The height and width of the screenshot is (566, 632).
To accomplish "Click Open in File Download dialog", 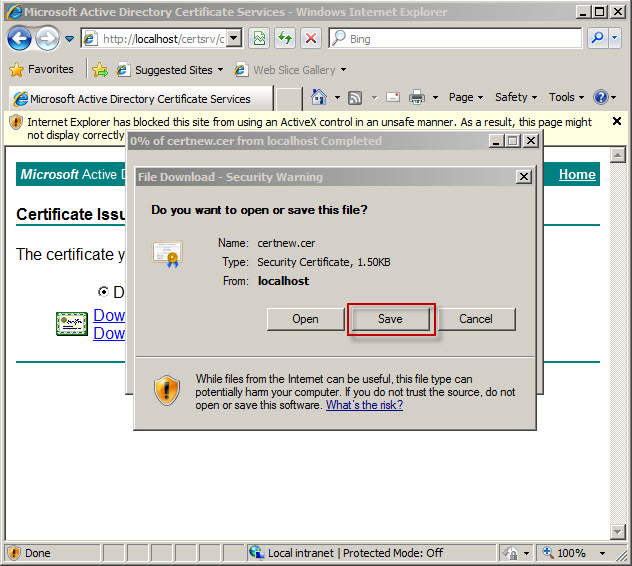I will tap(305, 319).
